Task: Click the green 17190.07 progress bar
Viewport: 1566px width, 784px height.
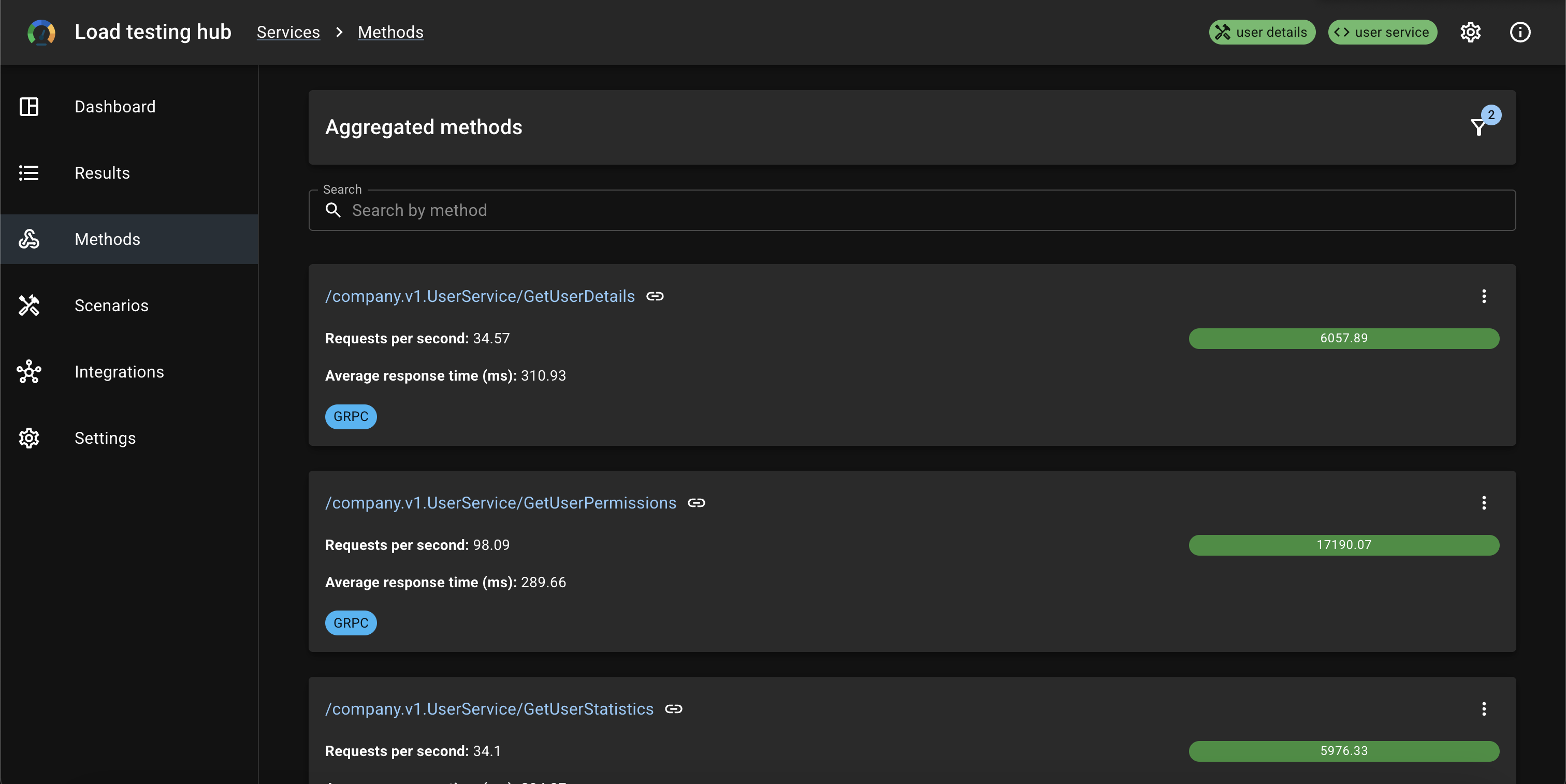Action: tap(1343, 545)
